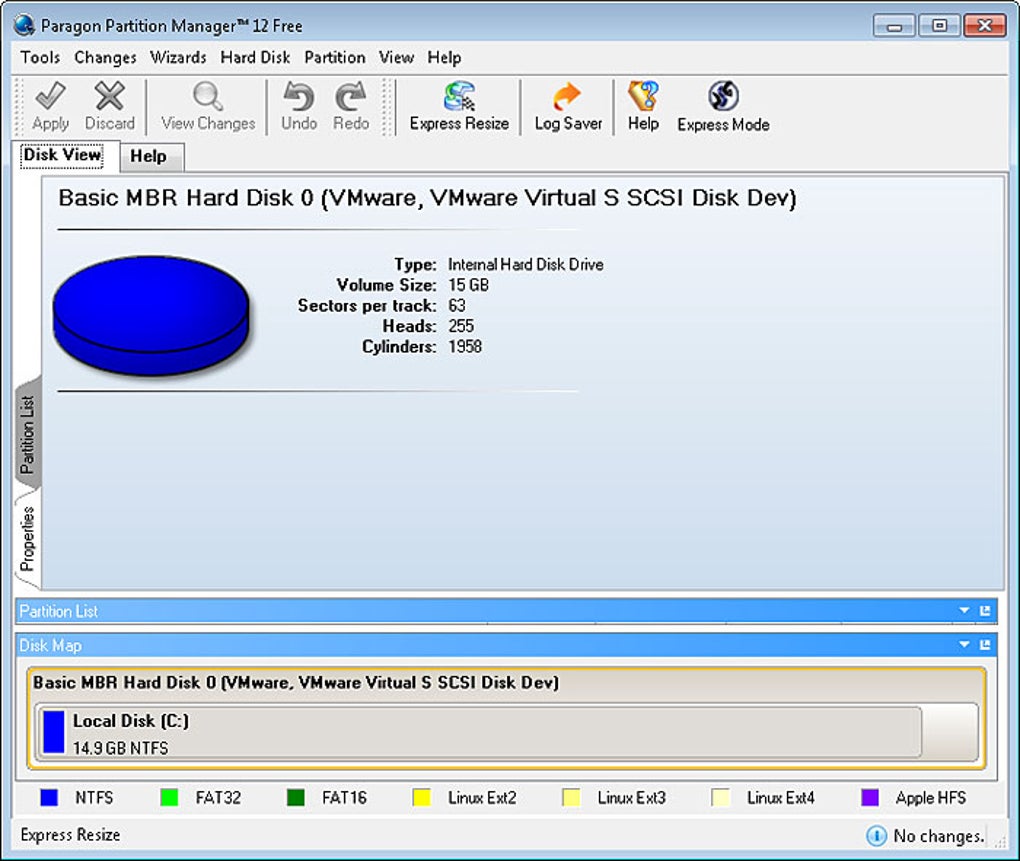Click unallocated space after Local Disk (C:)
The image size is (1020, 861).
click(x=950, y=732)
